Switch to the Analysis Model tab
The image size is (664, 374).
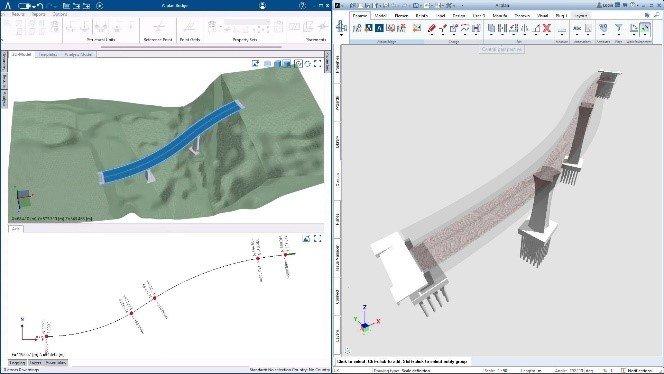(78, 54)
